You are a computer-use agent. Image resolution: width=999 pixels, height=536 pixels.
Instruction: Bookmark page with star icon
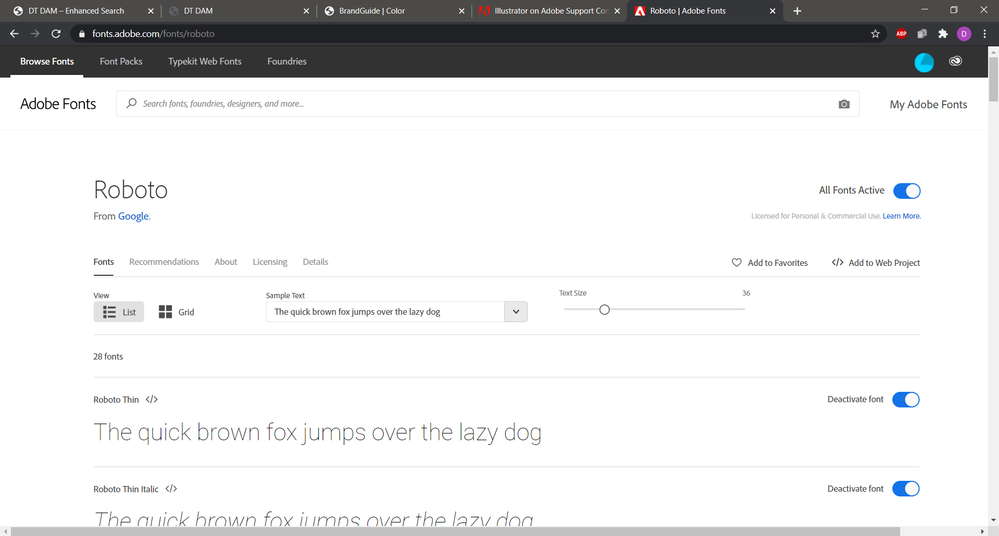(x=875, y=34)
